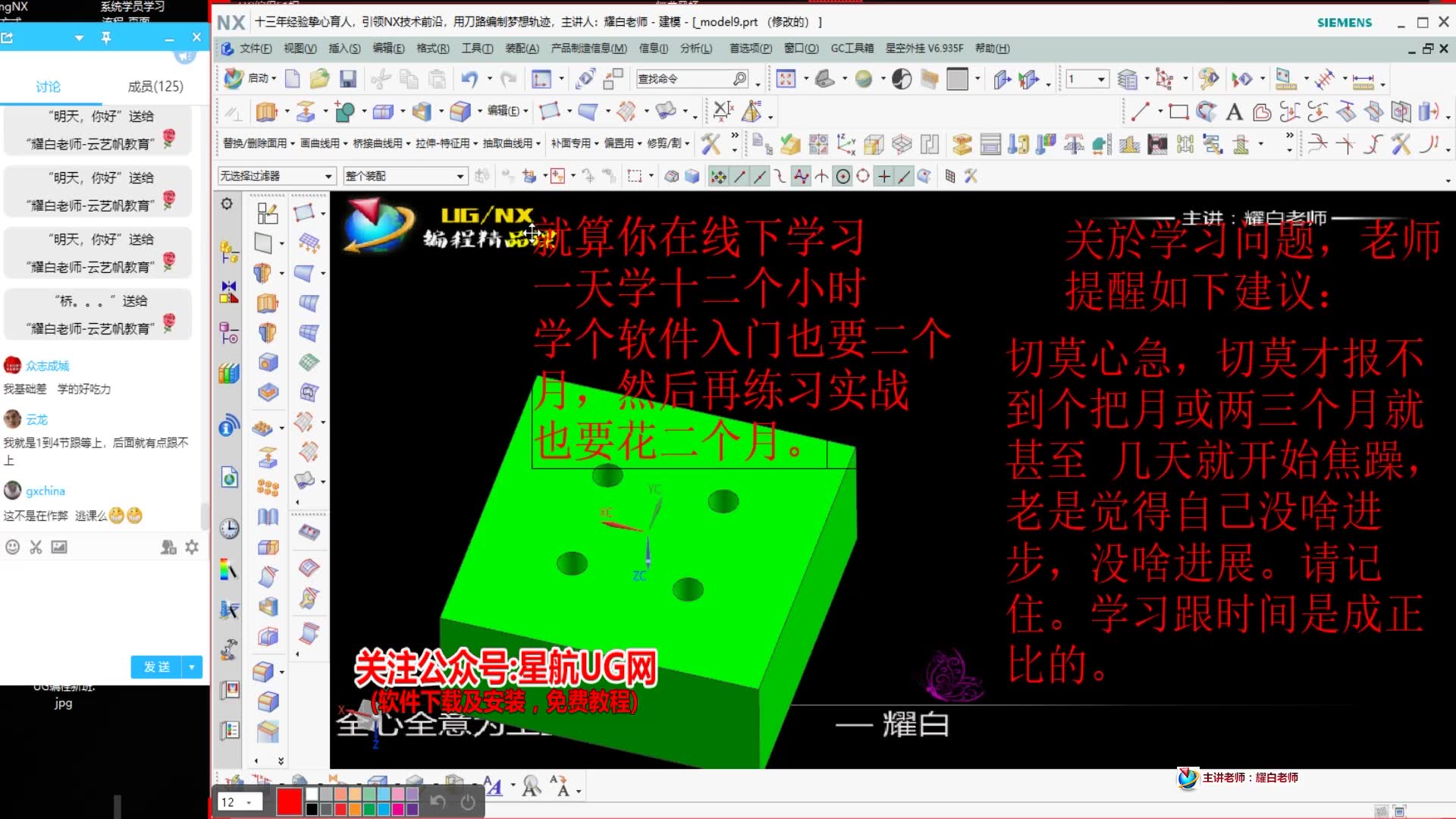Click the username 云龙 in chat
1456x819 pixels.
coord(37,419)
